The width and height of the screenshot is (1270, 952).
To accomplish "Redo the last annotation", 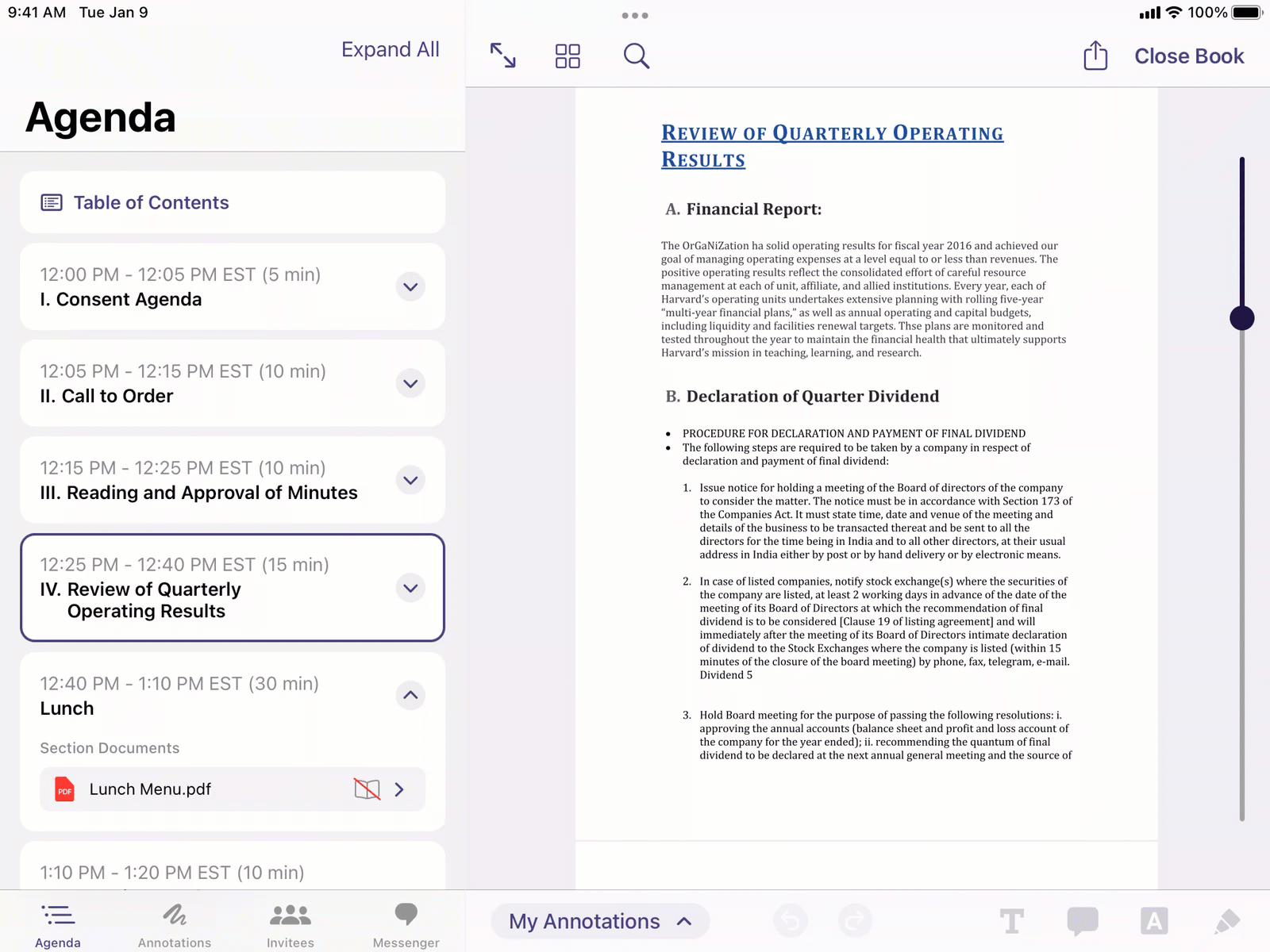I will (x=856, y=921).
